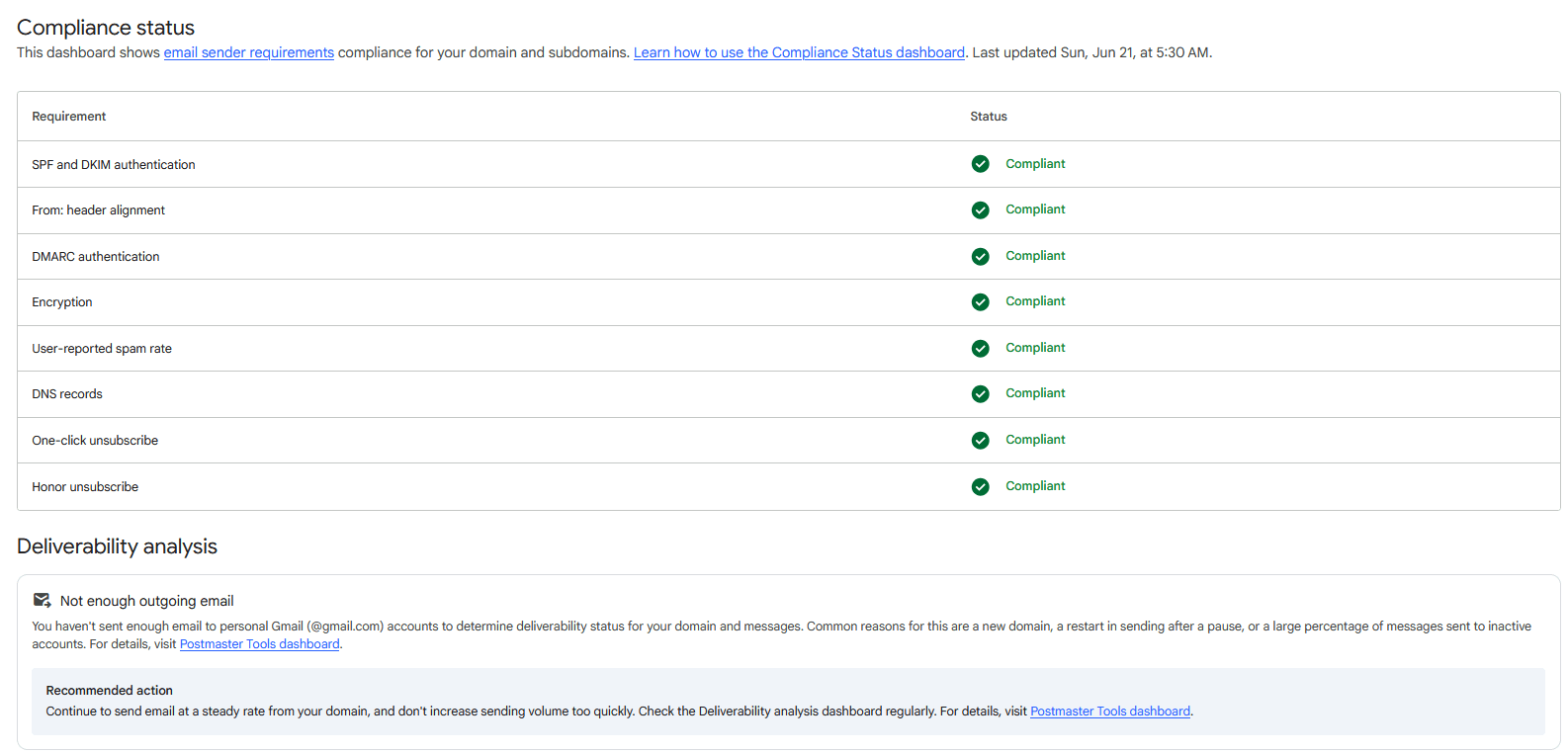Click the Recommended action label

click(109, 691)
